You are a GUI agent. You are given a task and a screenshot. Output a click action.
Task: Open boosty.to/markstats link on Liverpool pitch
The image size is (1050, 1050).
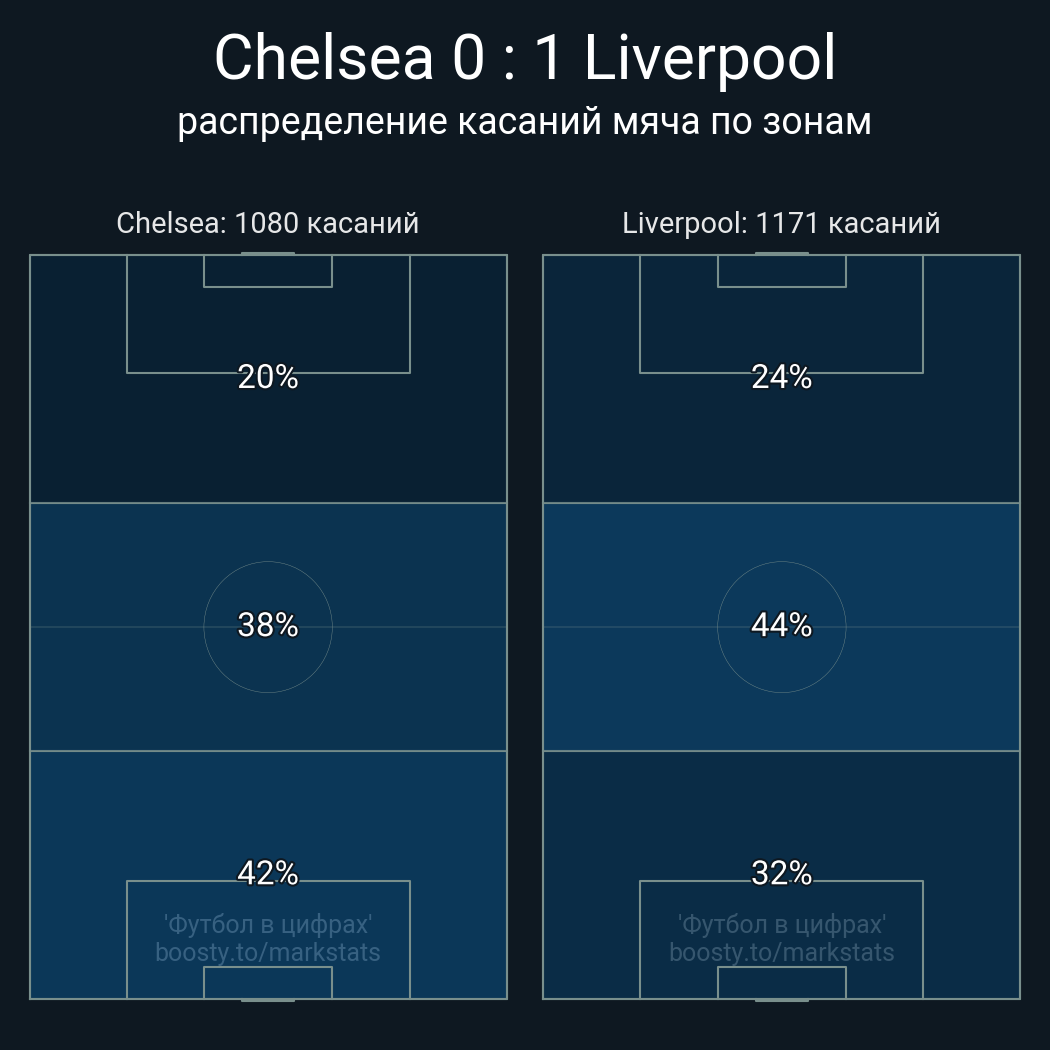pos(781,953)
